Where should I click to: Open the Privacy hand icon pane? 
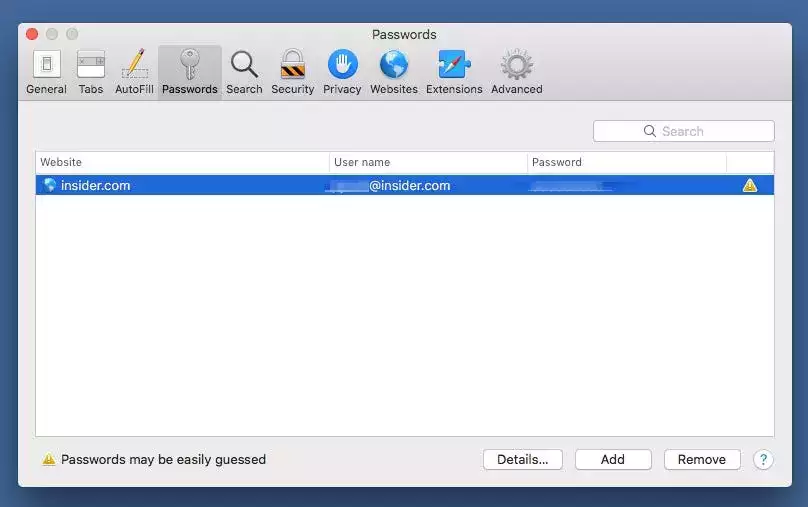342,72
